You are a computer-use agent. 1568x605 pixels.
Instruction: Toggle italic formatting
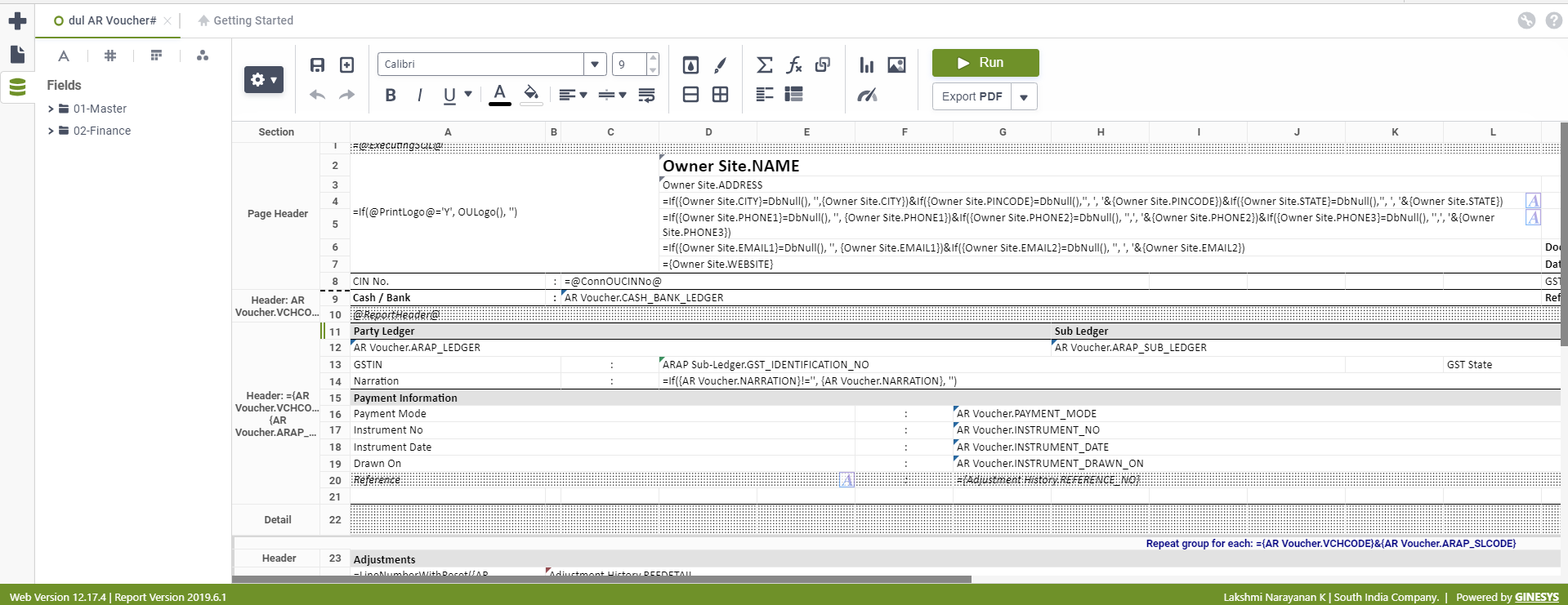pos(420,95)
